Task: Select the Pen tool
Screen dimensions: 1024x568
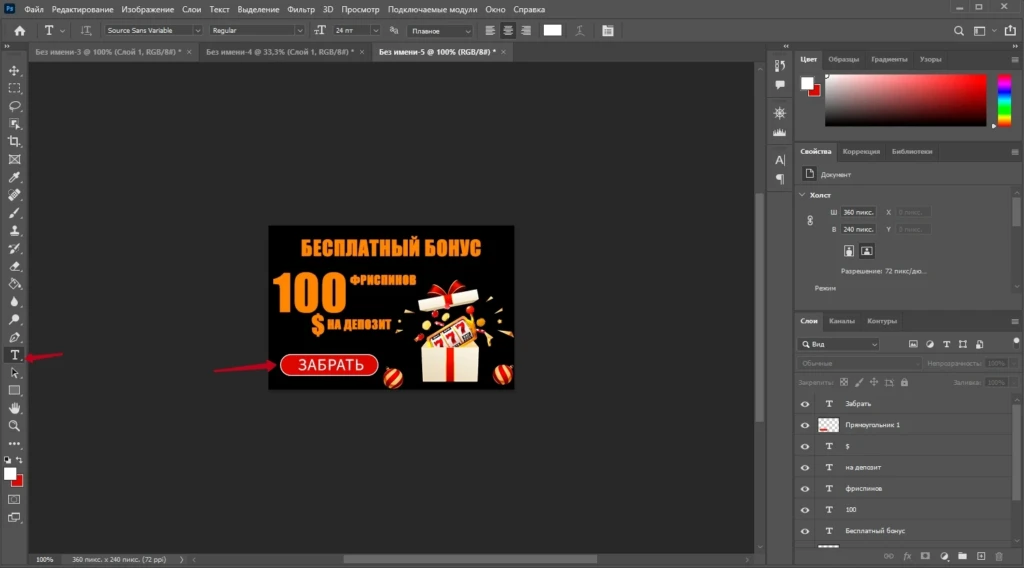Action: pos(14,338)
